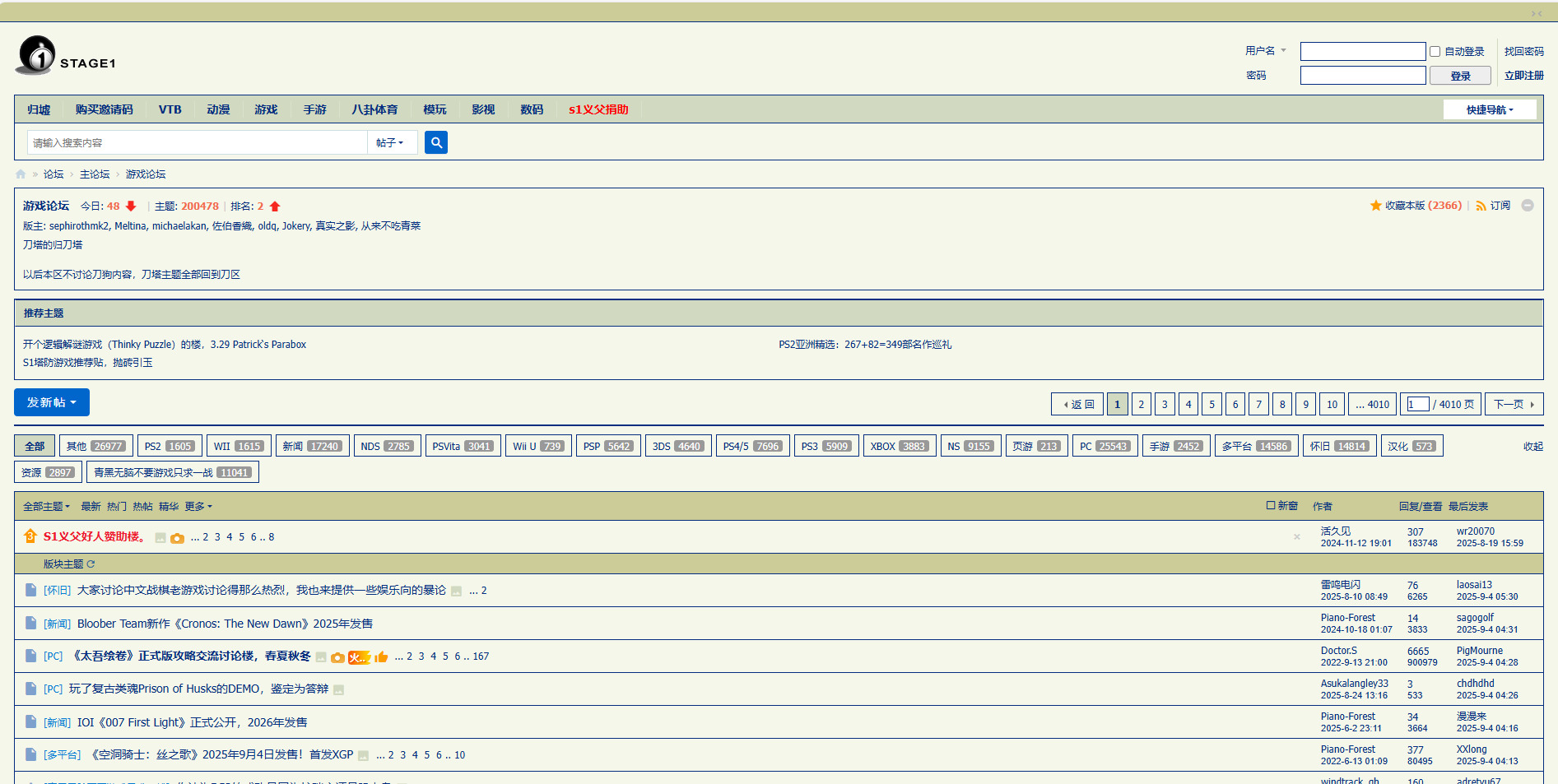Collapse the categories with 收起
Viewport: 1558px width, 784px height.
1532,447
